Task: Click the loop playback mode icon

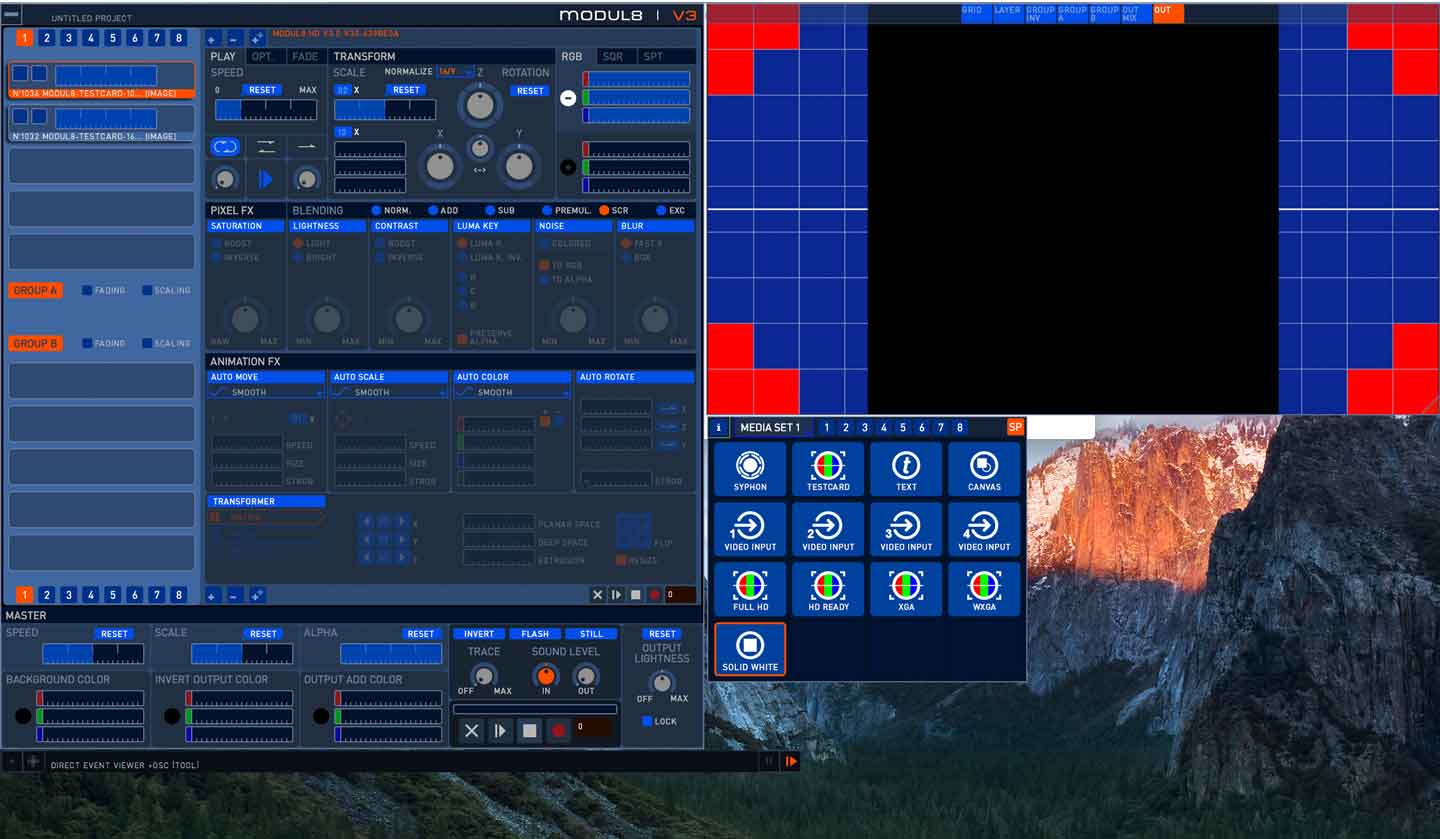Action: point(226,147)
